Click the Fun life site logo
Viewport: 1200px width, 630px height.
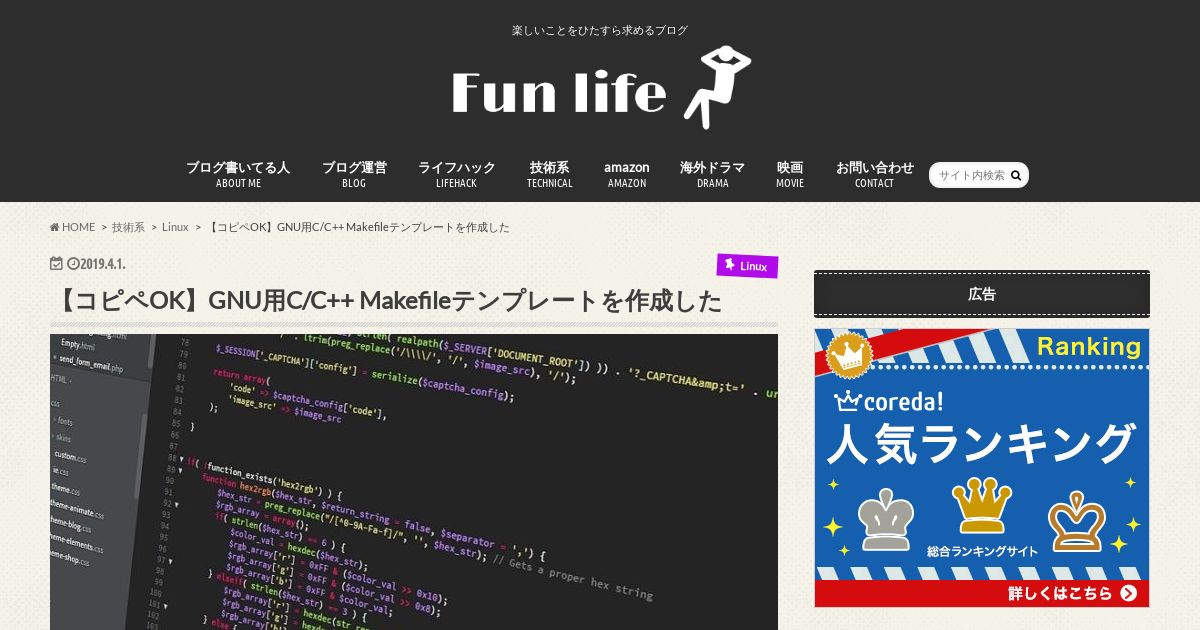(x=600, y=87)
